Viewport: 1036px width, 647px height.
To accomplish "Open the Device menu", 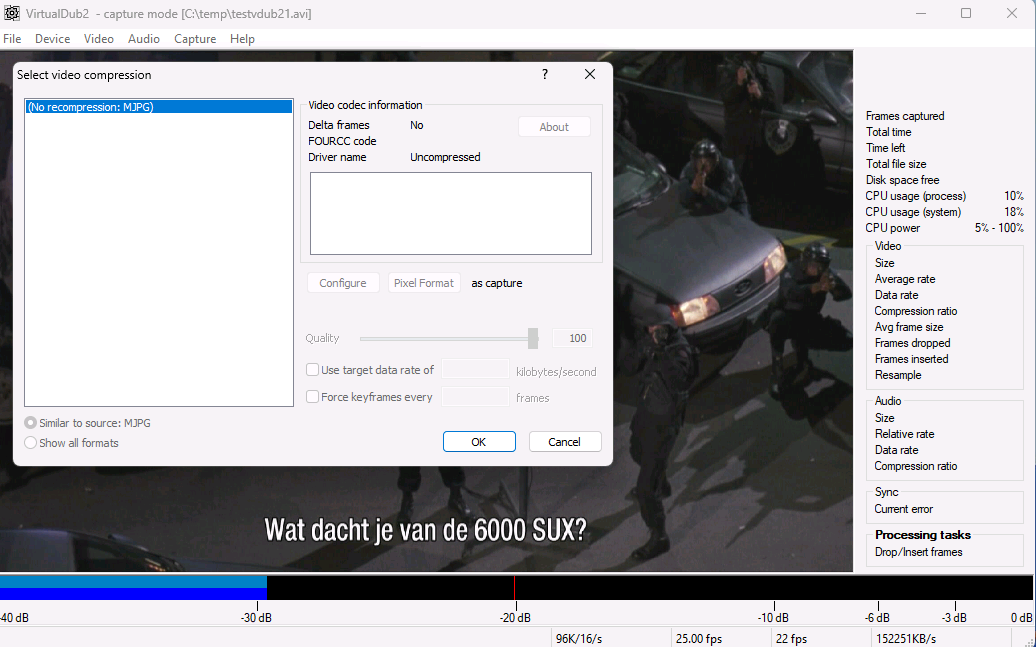I will (52, 39).
